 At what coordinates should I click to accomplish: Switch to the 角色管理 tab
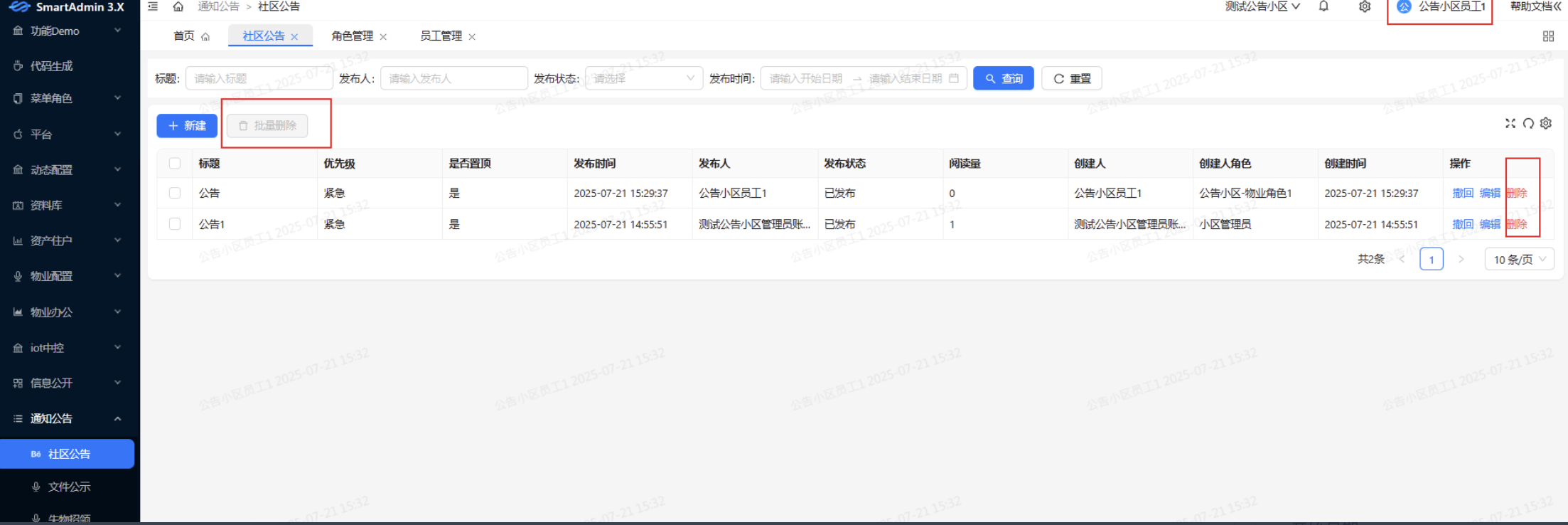[x=352, y=36]
